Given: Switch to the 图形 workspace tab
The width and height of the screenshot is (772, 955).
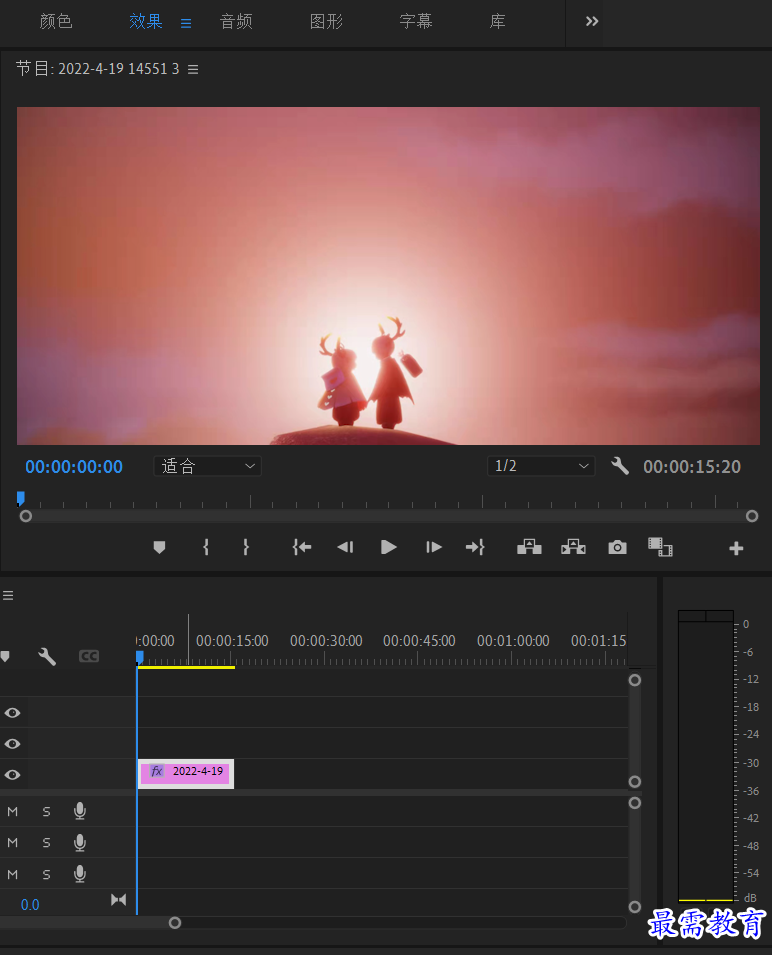Looking at the screenshot, I should click(326, 22).
